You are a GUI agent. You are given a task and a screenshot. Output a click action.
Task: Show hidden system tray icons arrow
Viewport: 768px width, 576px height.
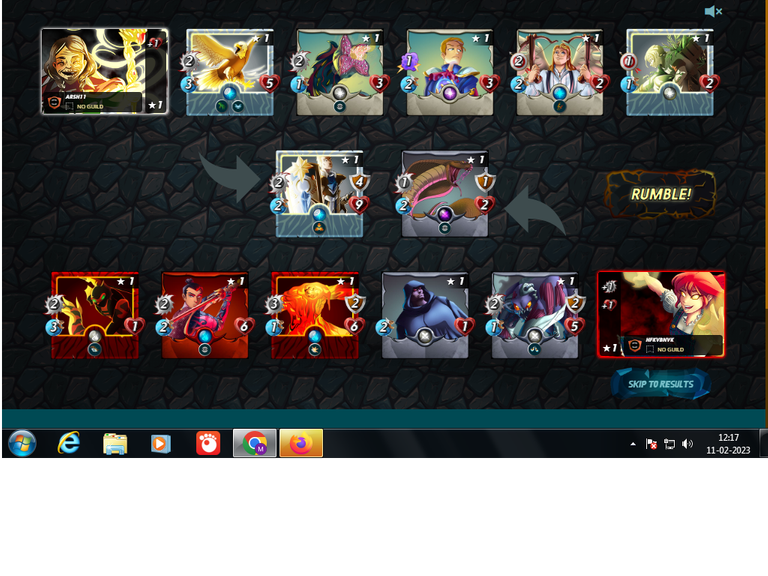tap(633, 444)
